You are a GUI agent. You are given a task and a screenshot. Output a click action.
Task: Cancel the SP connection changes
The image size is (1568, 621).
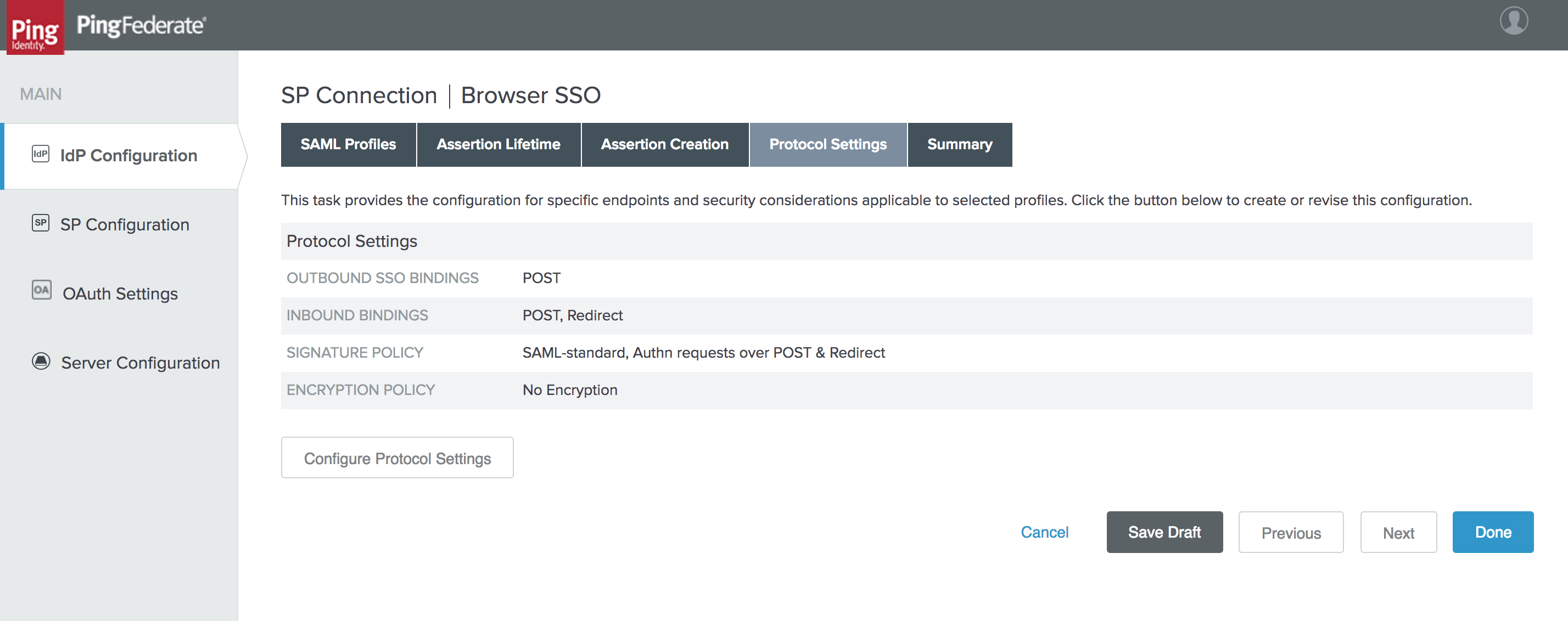(1045, 532)
